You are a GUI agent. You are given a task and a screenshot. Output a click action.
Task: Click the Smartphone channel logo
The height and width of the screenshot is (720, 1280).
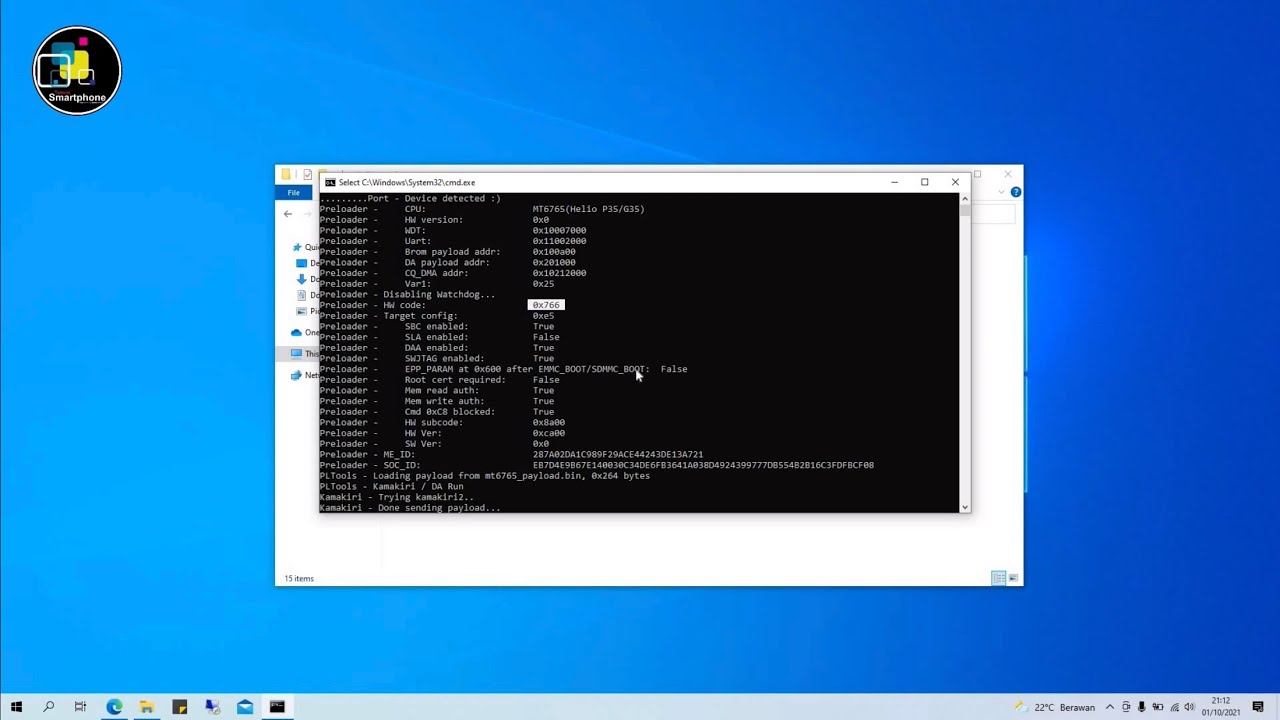click(x=77, y=71)
